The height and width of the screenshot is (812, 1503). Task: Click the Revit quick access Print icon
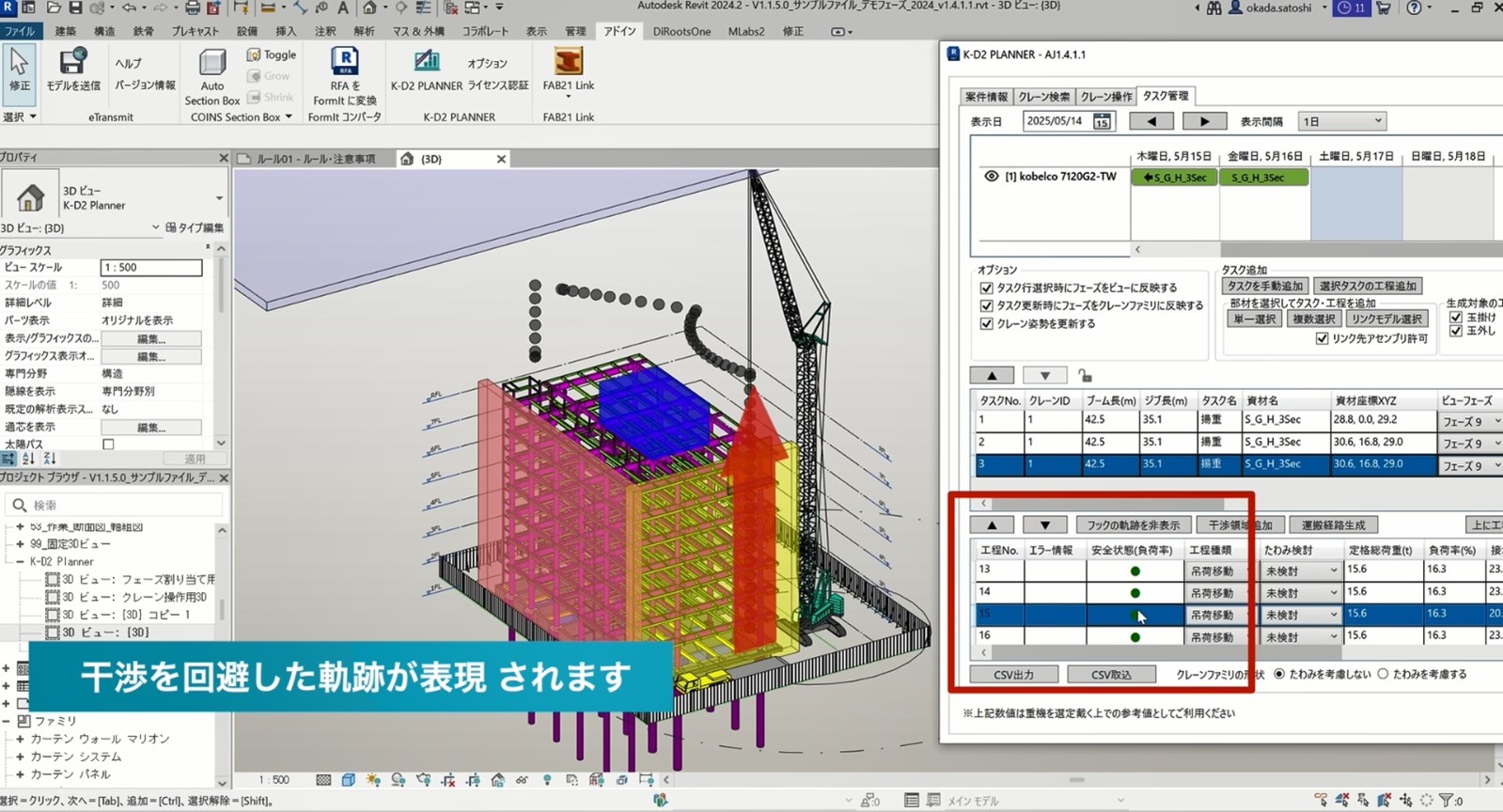192,8
